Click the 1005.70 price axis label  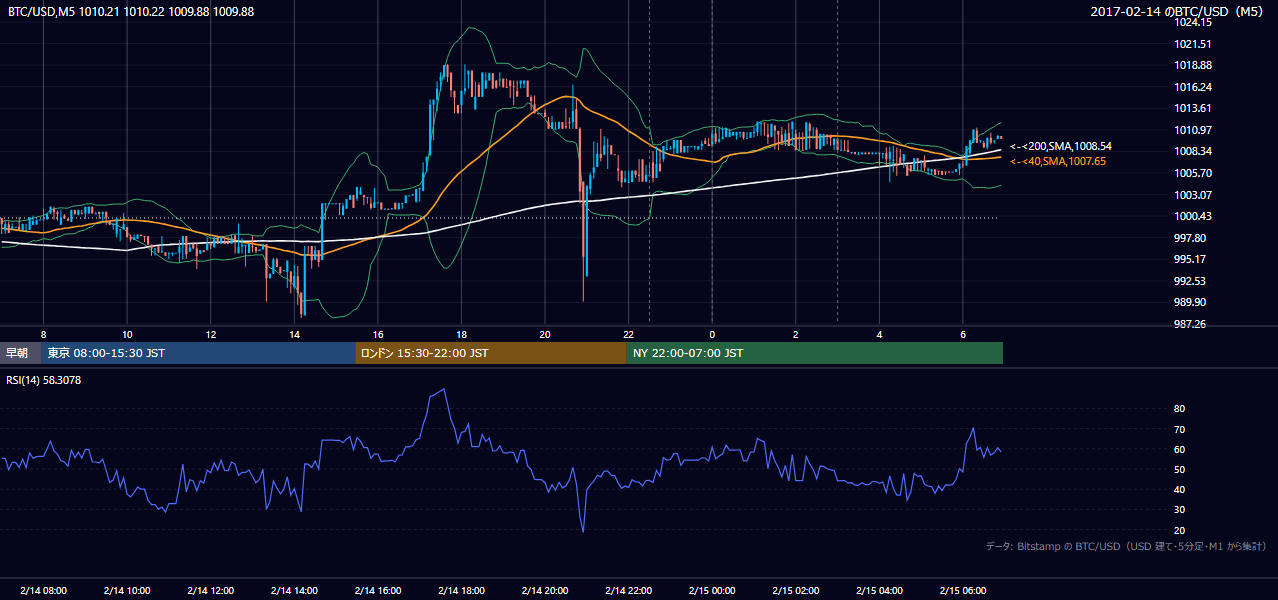tap(1194, 173)
